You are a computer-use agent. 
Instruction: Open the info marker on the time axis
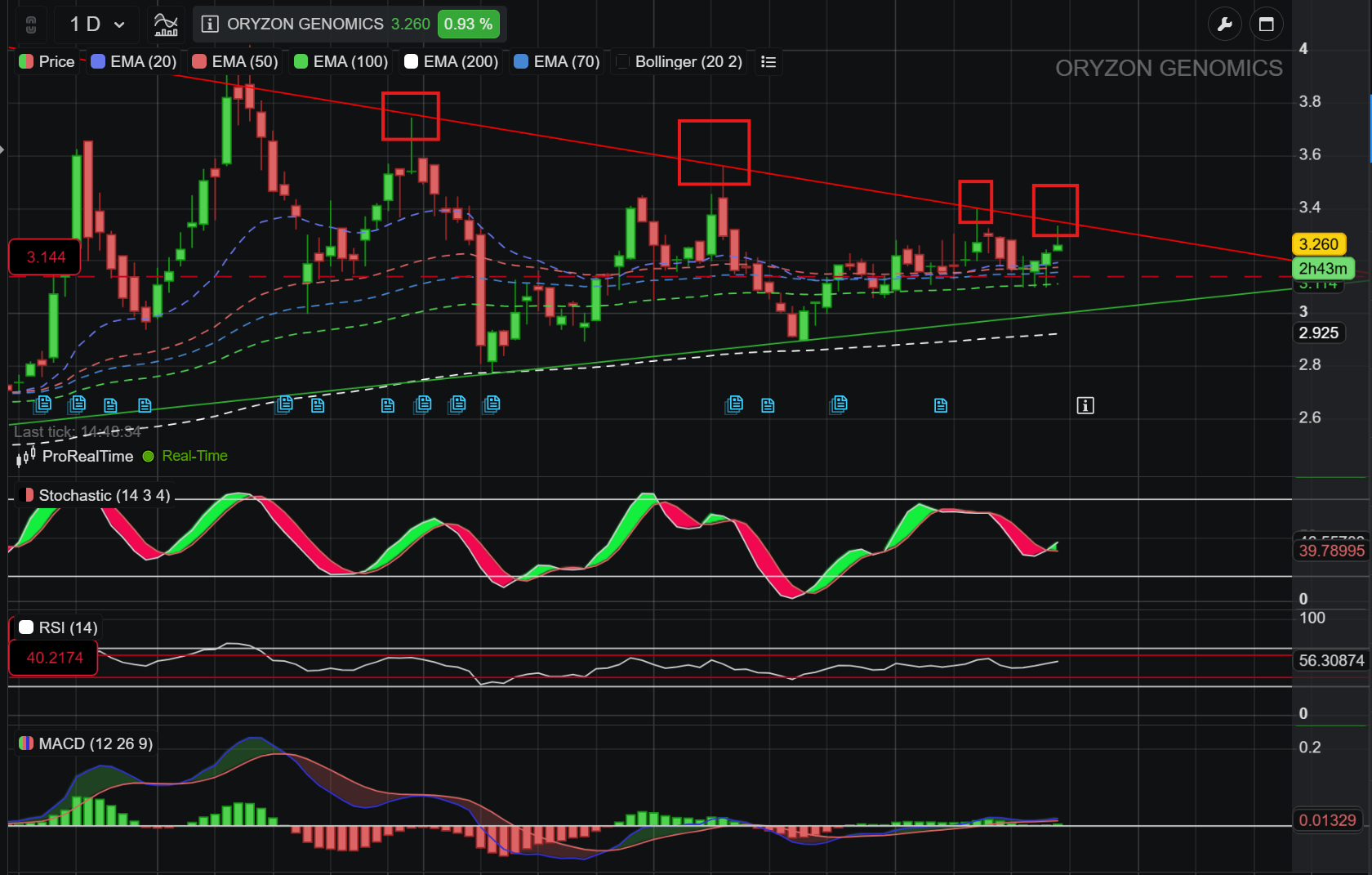[x=1085, y=405]
